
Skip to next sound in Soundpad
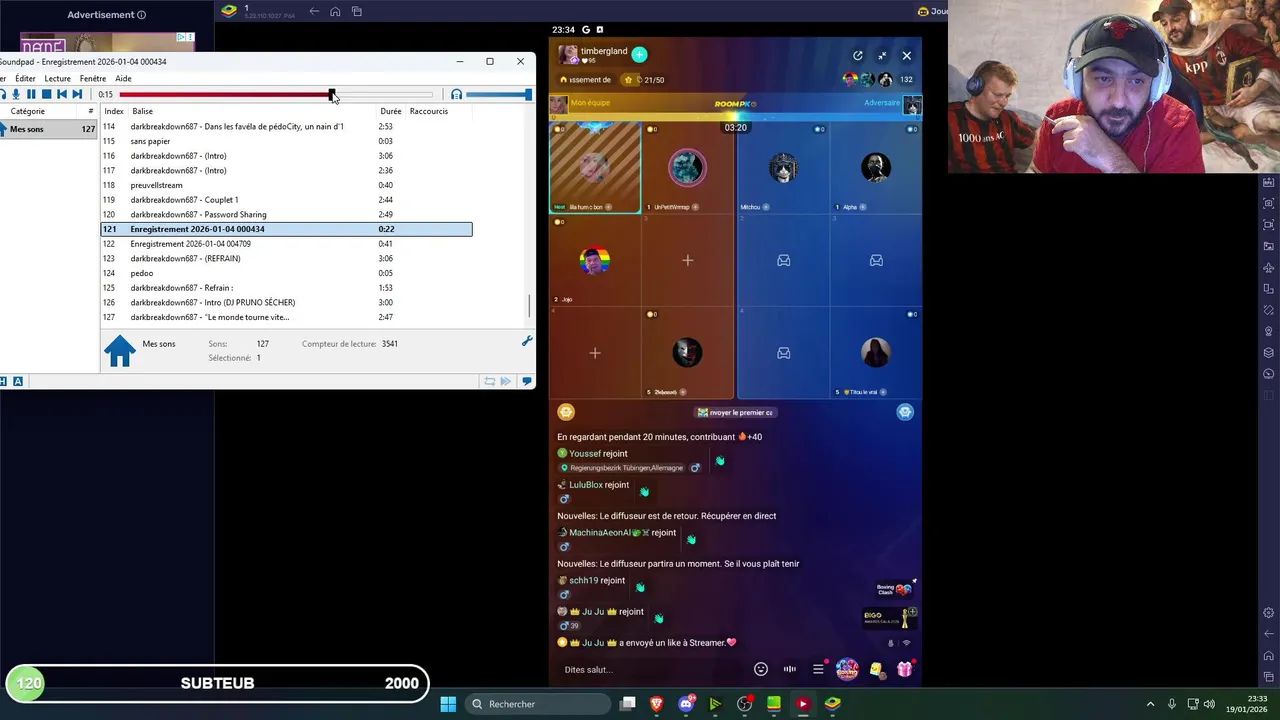pyautogui.click(x=77, y=94)
